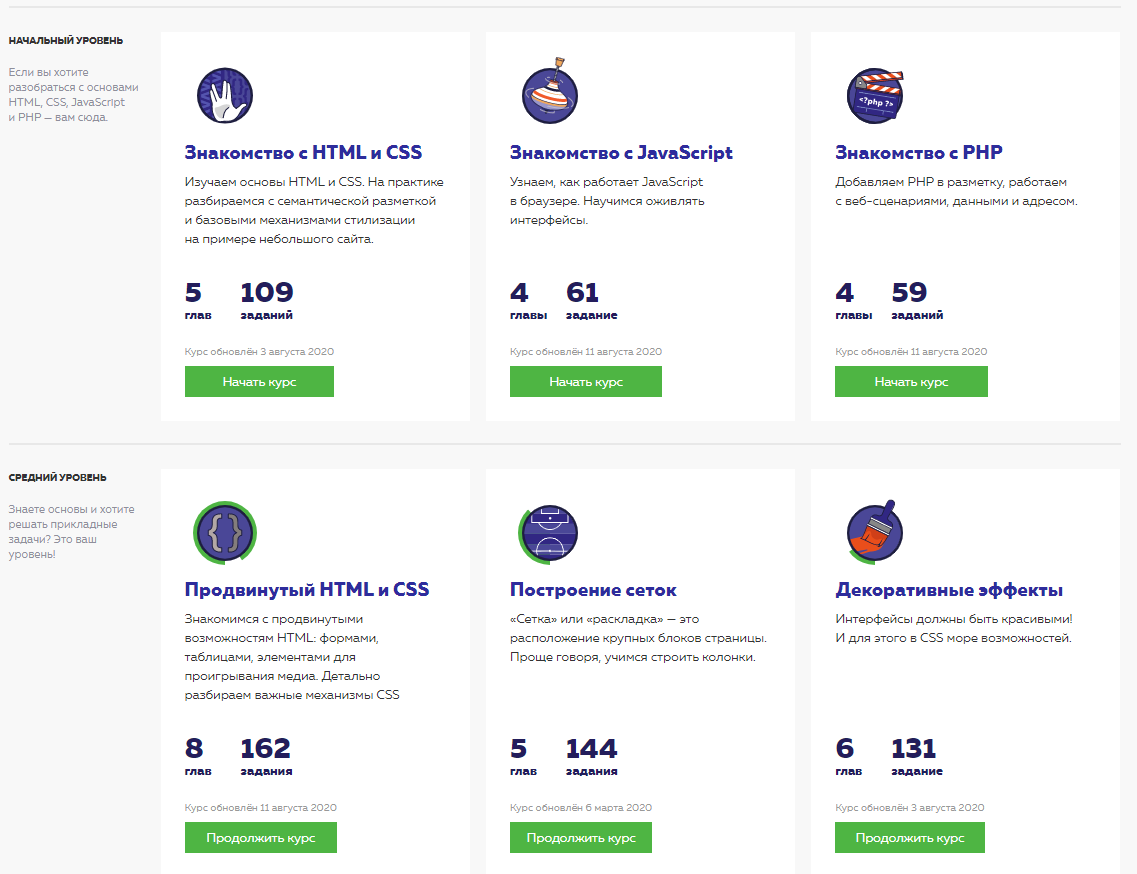Click the paintbrush decorative effects icon
1137x874 pixels.
click(875, 533)
